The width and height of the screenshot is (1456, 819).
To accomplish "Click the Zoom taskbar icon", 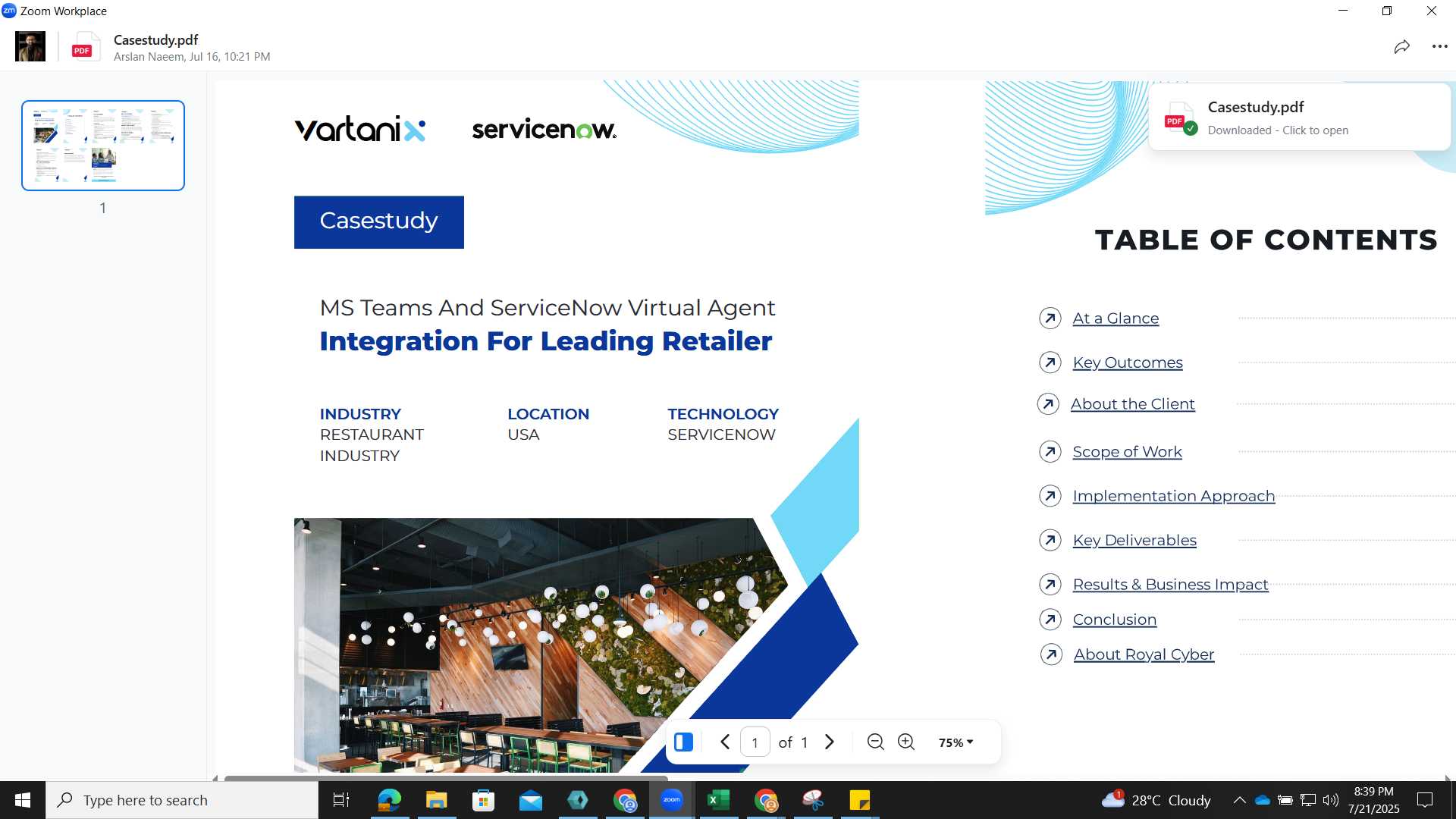I will (671, 800).
